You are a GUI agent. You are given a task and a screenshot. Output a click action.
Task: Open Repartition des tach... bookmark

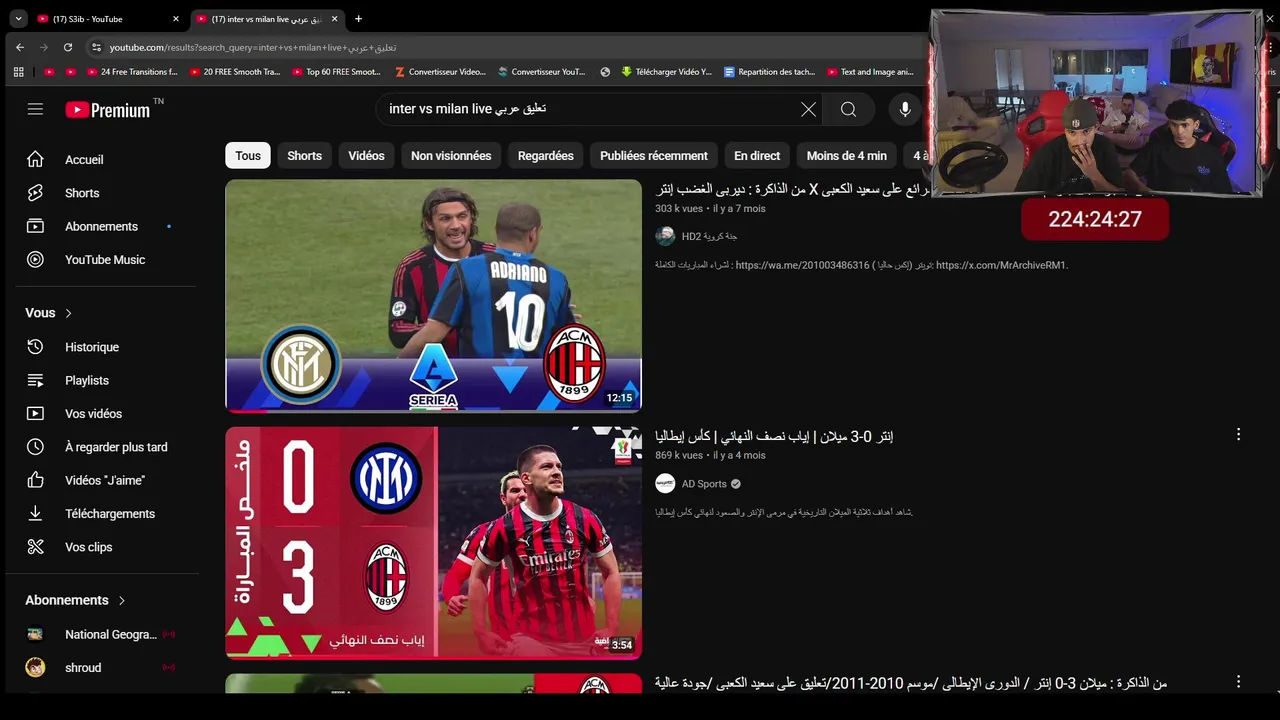pyautogui.click(x=769, y=72)
